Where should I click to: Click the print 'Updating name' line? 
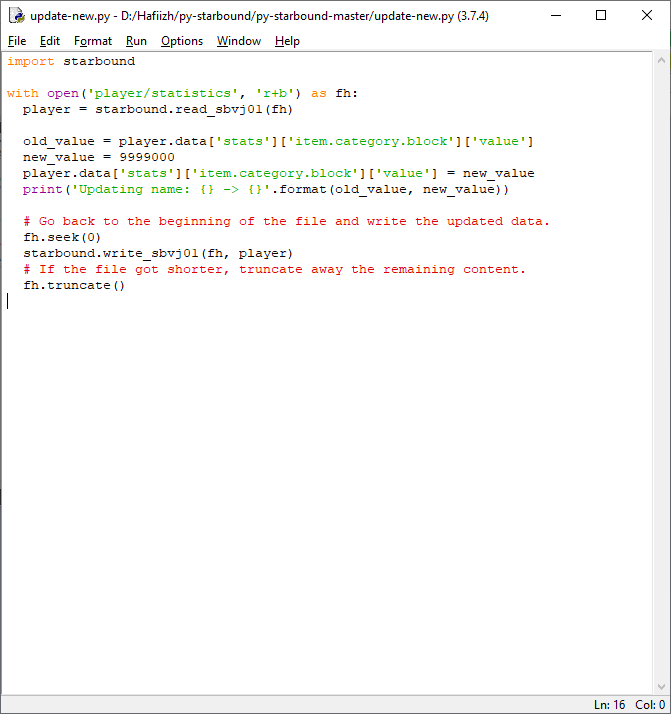266,189
